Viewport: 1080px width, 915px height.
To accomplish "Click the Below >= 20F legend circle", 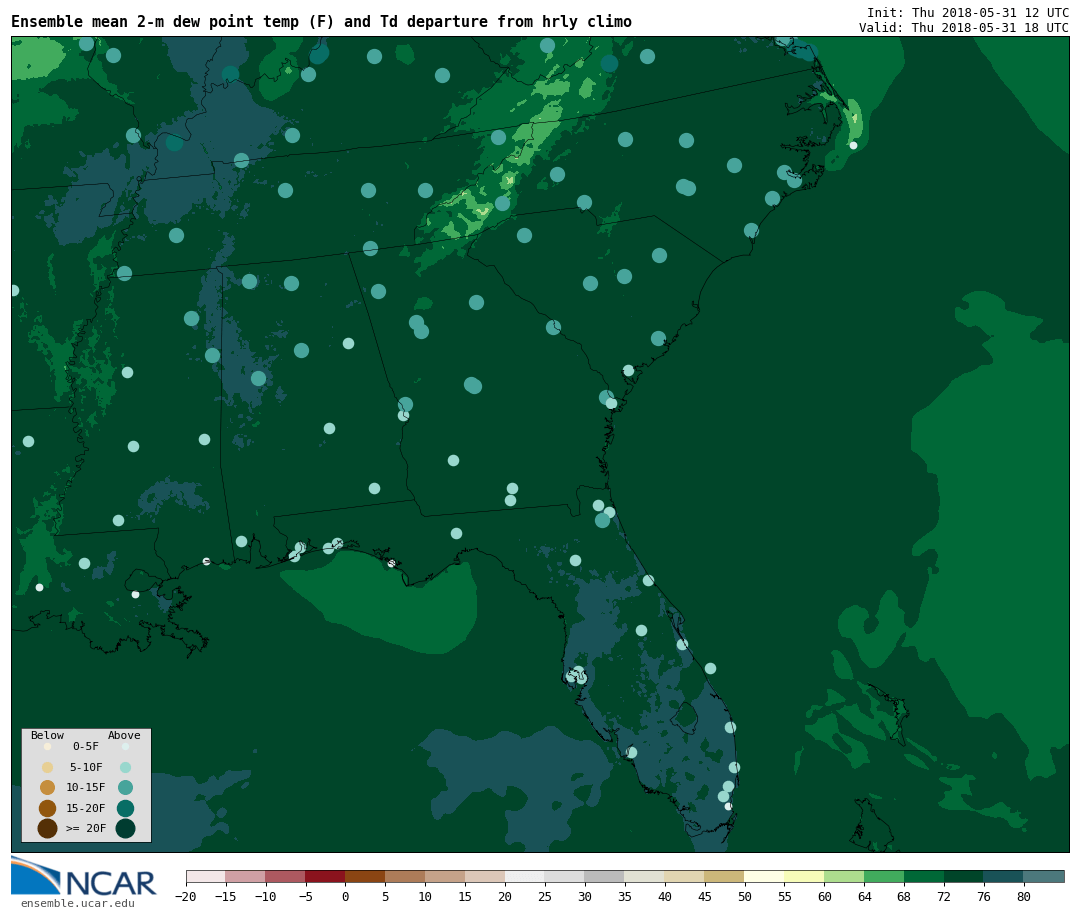I will point(48,828).
